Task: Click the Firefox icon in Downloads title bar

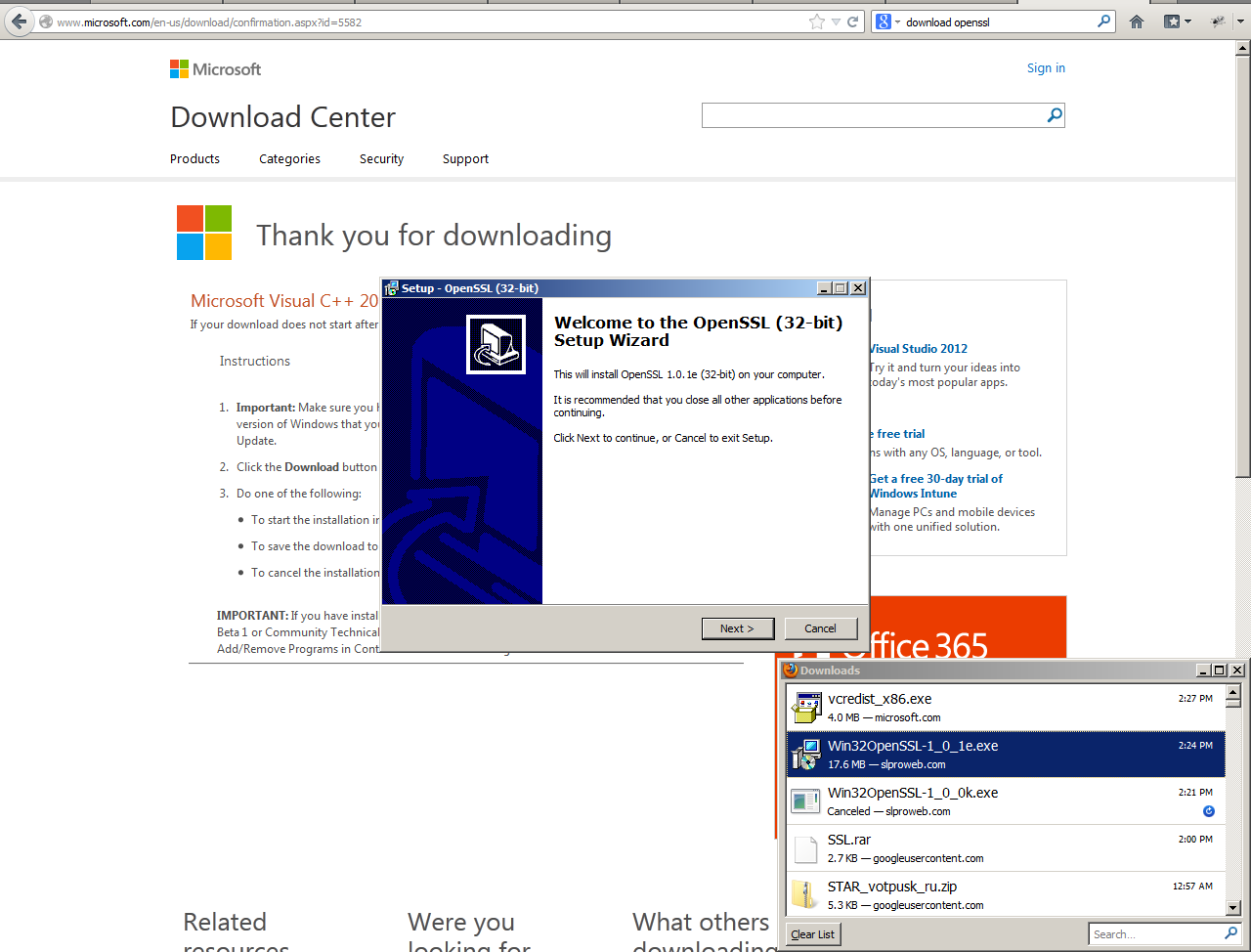Action: [x=791, y=671]
